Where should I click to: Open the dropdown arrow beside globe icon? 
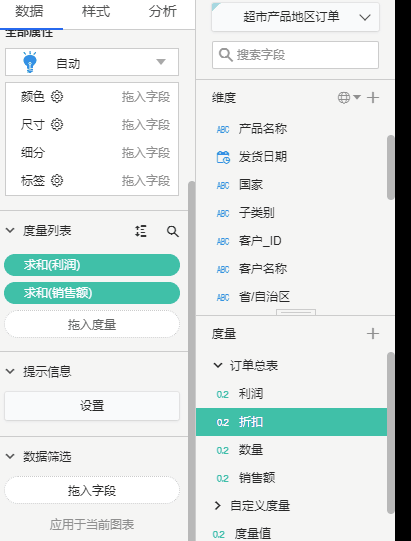[x=357, y=97]
